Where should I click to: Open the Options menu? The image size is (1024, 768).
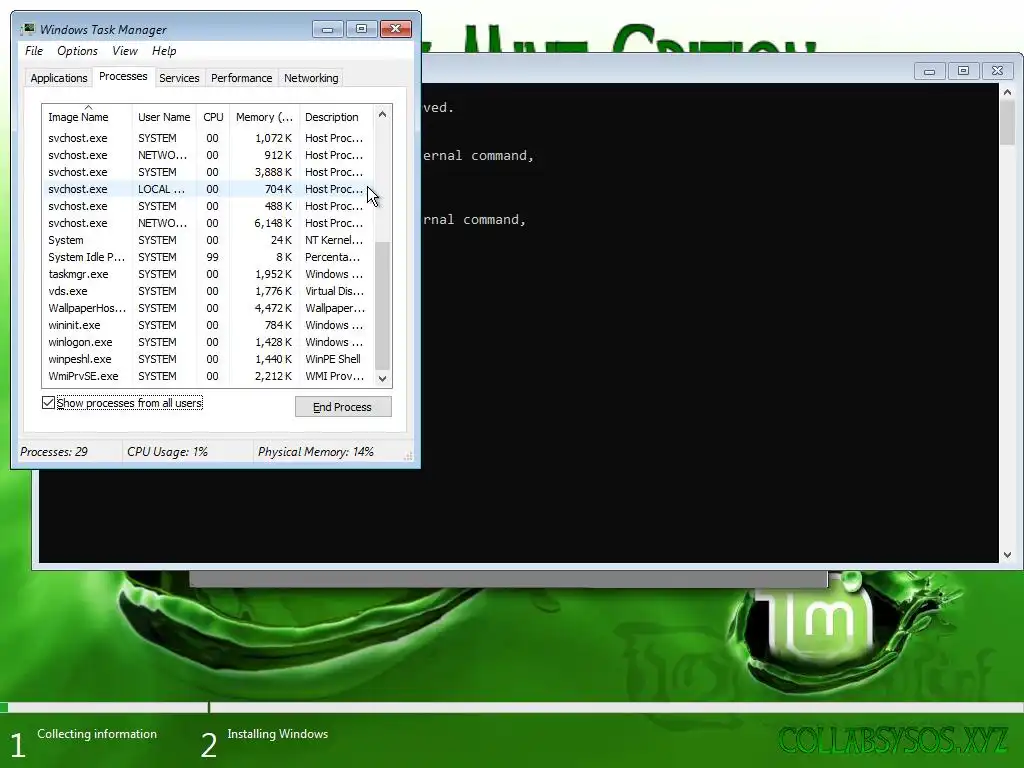coord(77,51)
